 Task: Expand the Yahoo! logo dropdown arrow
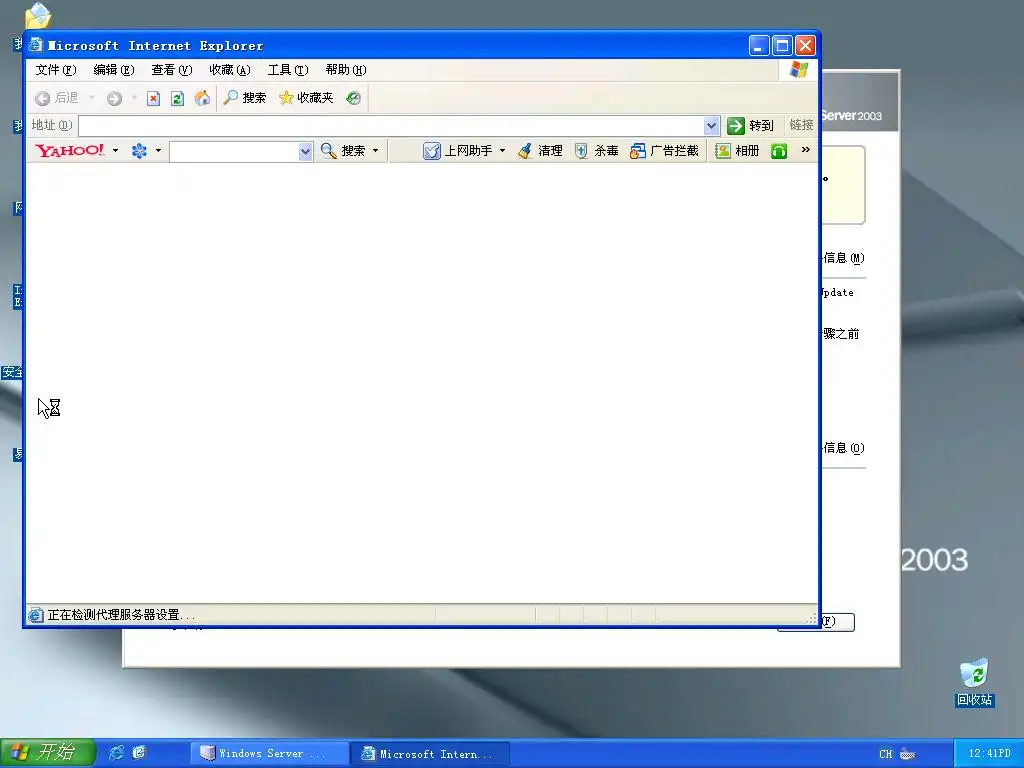point(116,151)
